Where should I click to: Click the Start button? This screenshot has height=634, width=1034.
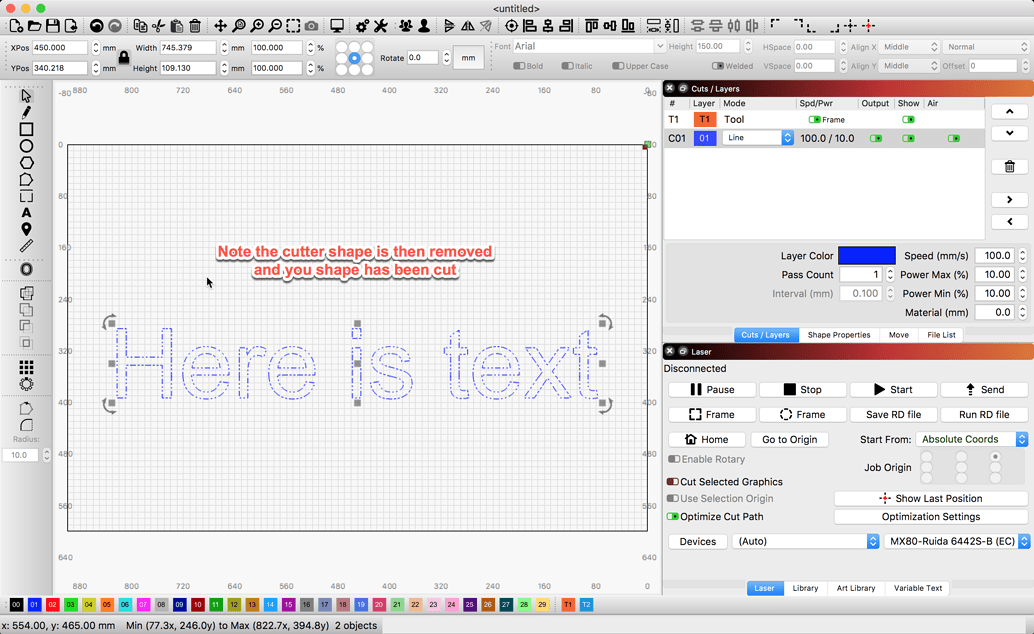tap(893, 389)
